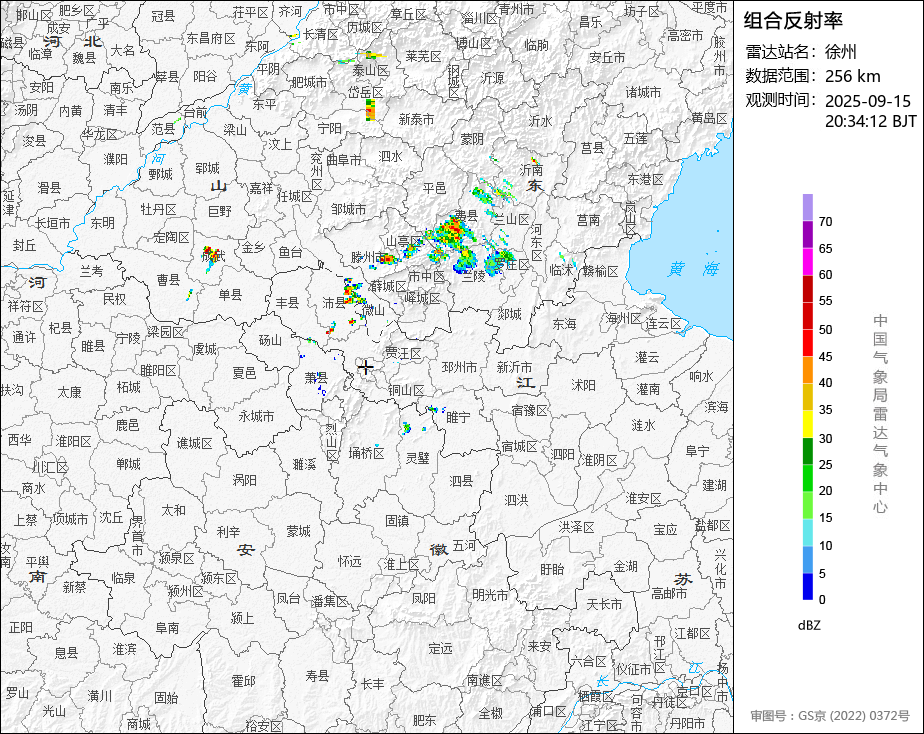Click the radar echo over 成武

click(x=212, y=256)
